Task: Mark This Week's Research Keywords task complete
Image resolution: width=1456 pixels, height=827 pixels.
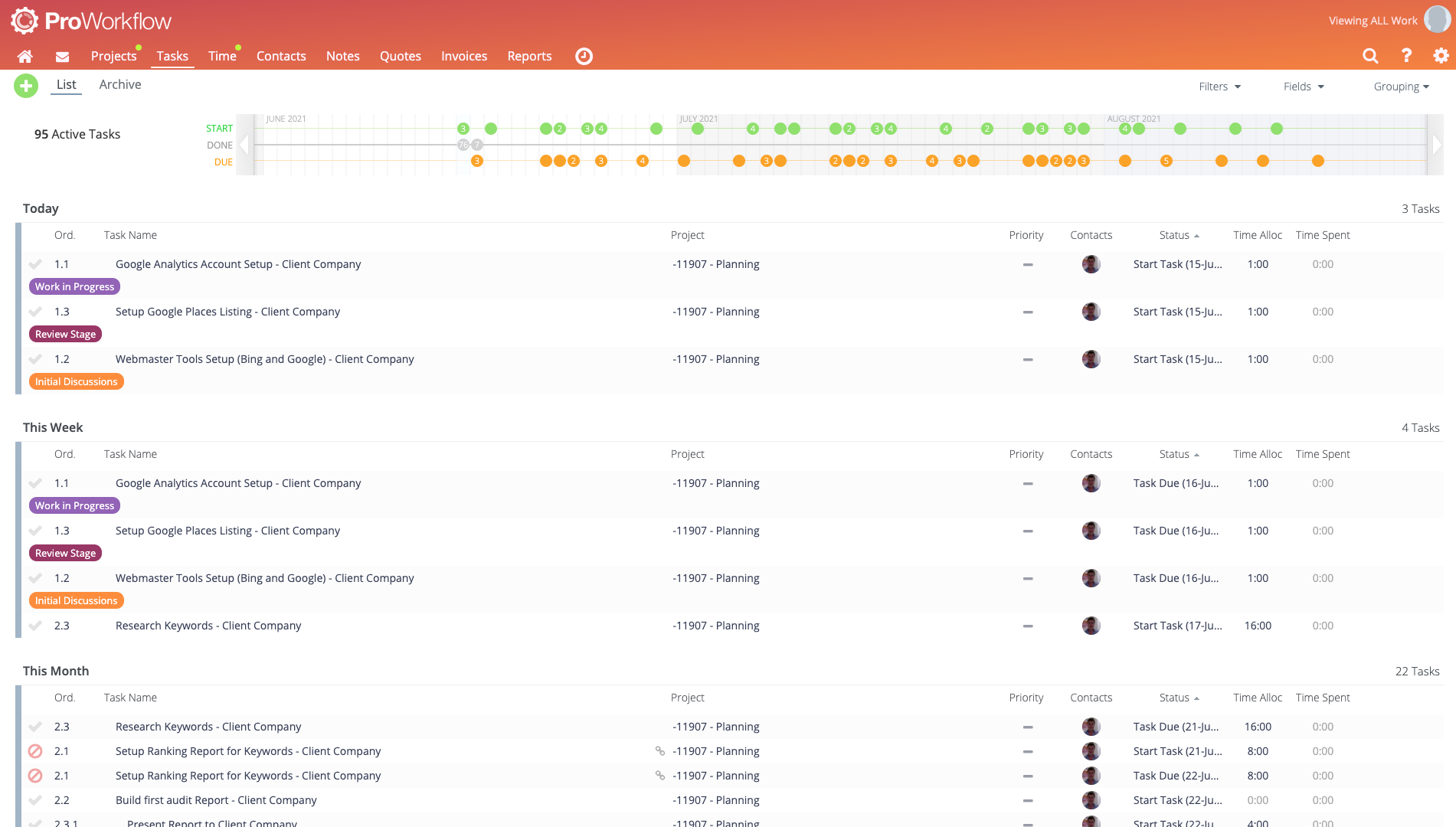Action: click(35, 626)
